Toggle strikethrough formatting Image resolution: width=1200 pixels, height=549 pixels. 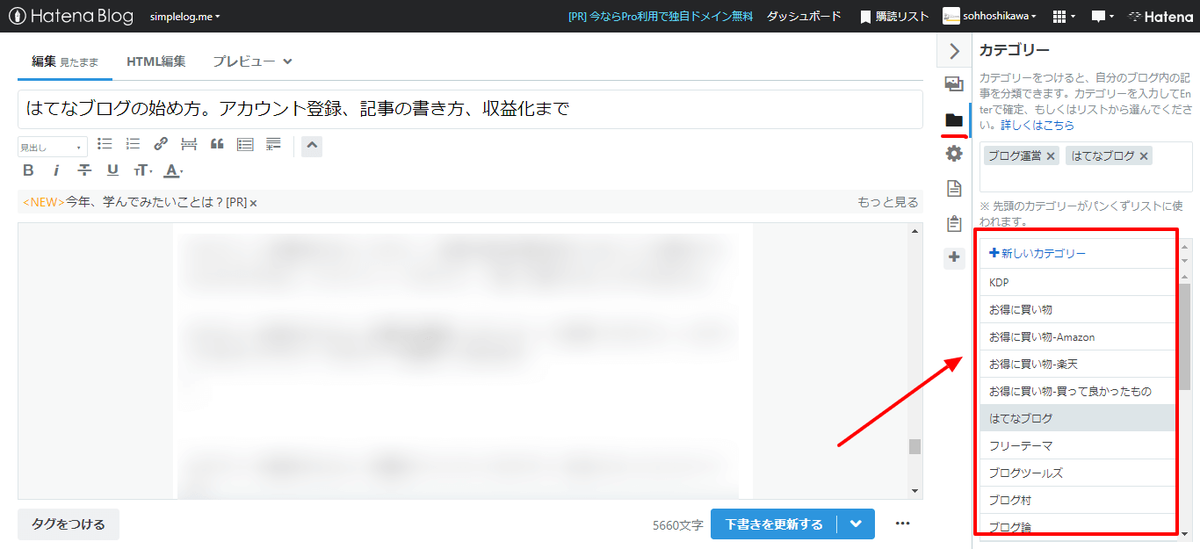(84, 170)
